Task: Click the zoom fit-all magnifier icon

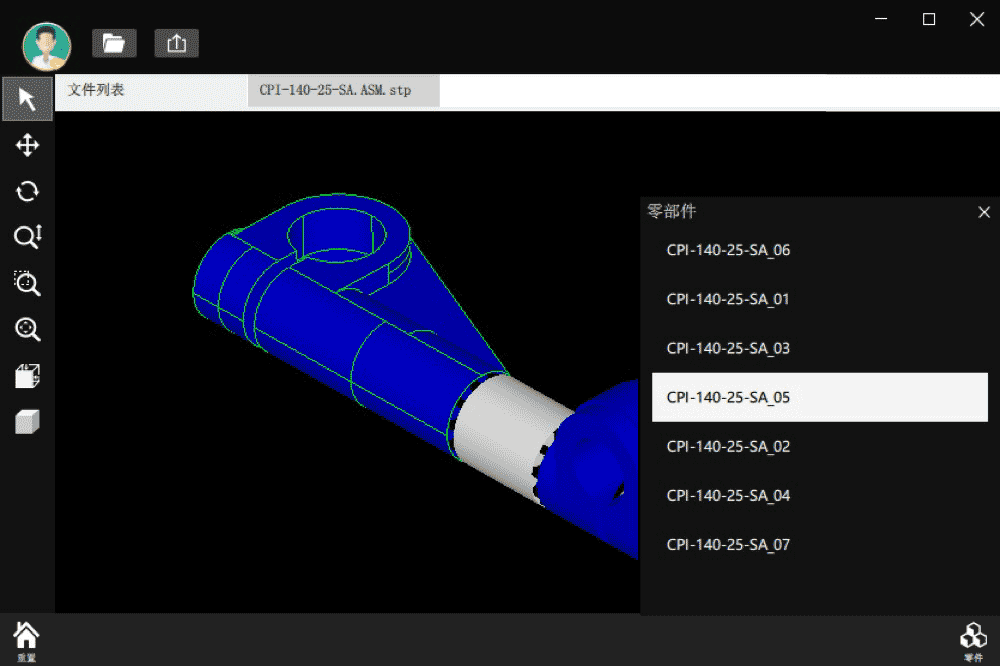Action: coord(27,329)
